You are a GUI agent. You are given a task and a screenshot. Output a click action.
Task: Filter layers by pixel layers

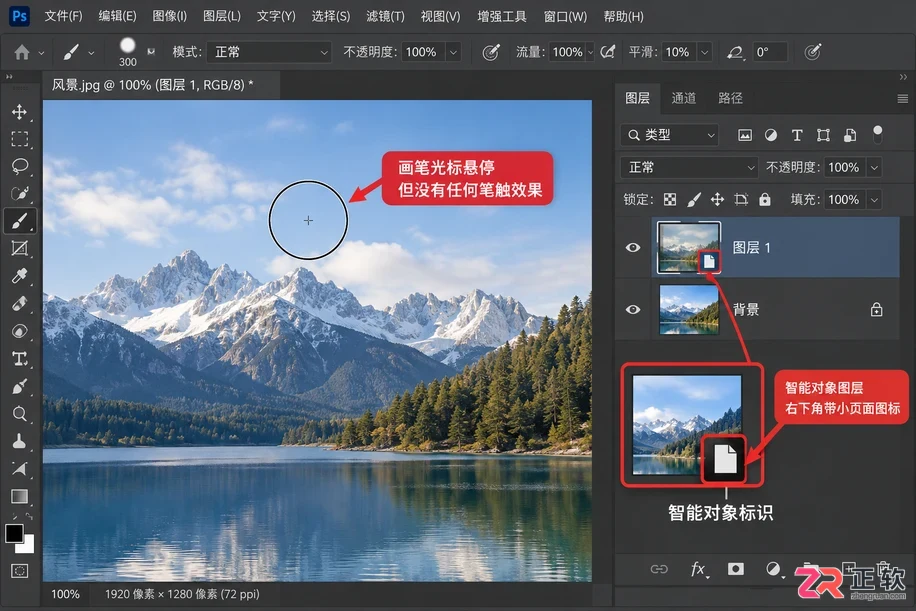[744, 136]
